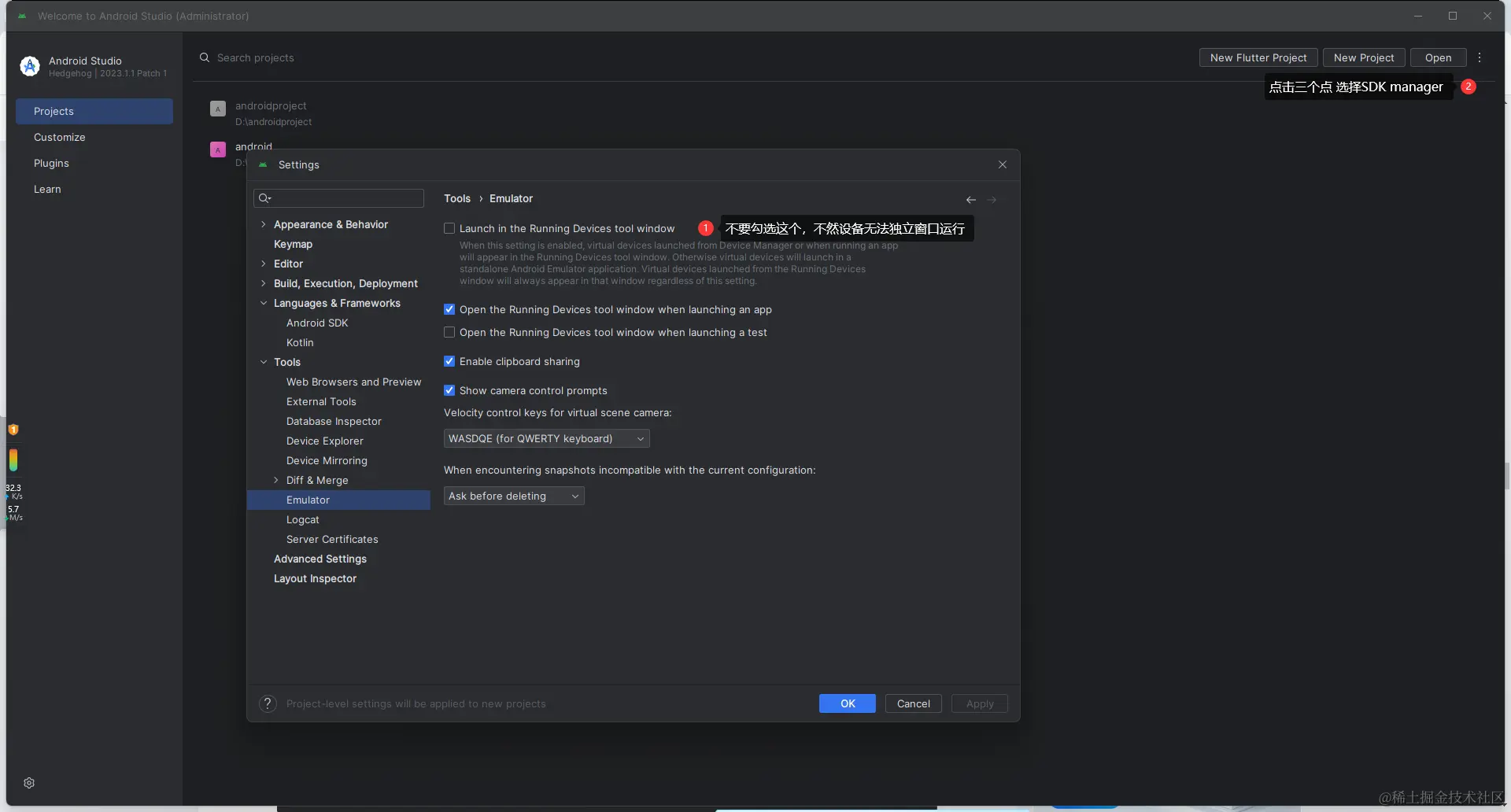Click the settings gear icon on the Welcome screen
This screenshot has height=812, width=1511.
[29, 783]
